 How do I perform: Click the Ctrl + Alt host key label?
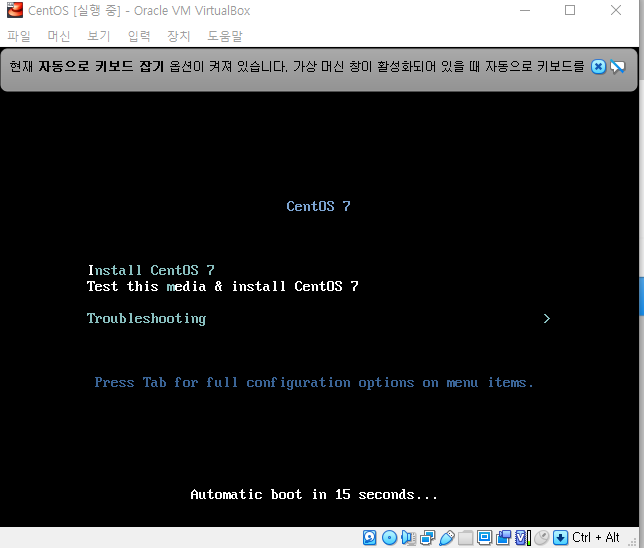click(x=596, y=537)
